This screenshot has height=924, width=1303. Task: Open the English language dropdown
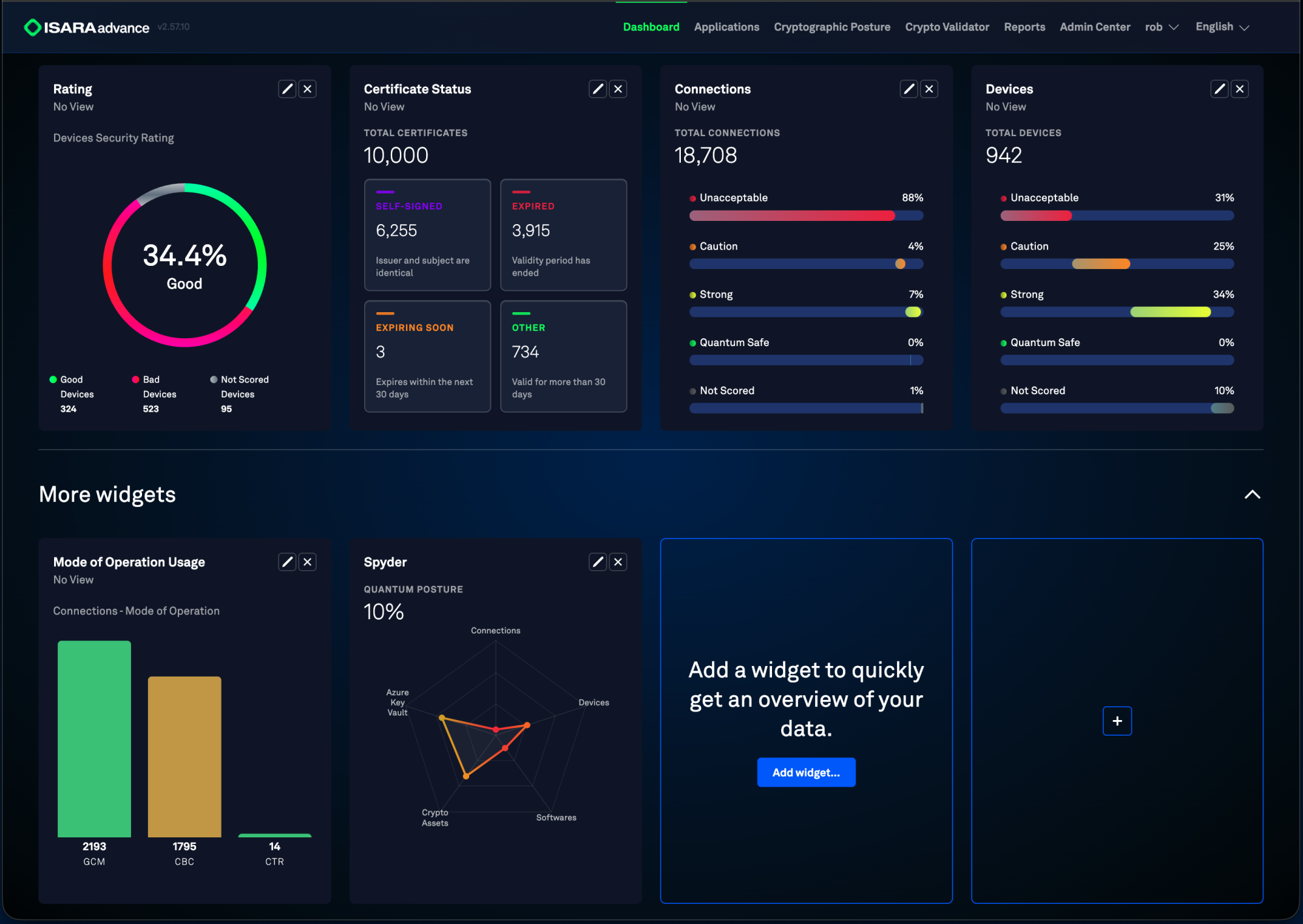(1222, 27)
